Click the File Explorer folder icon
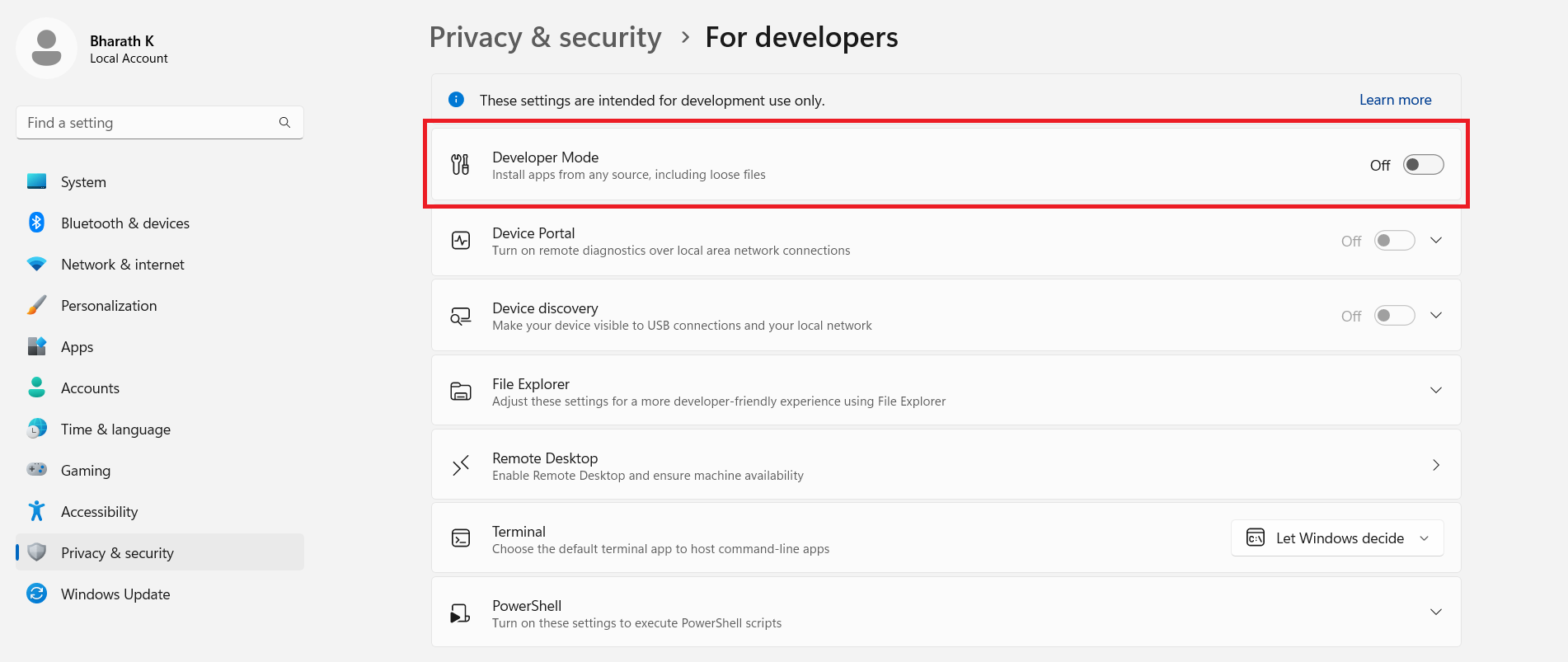The image size is (1568, 662). 461,391
